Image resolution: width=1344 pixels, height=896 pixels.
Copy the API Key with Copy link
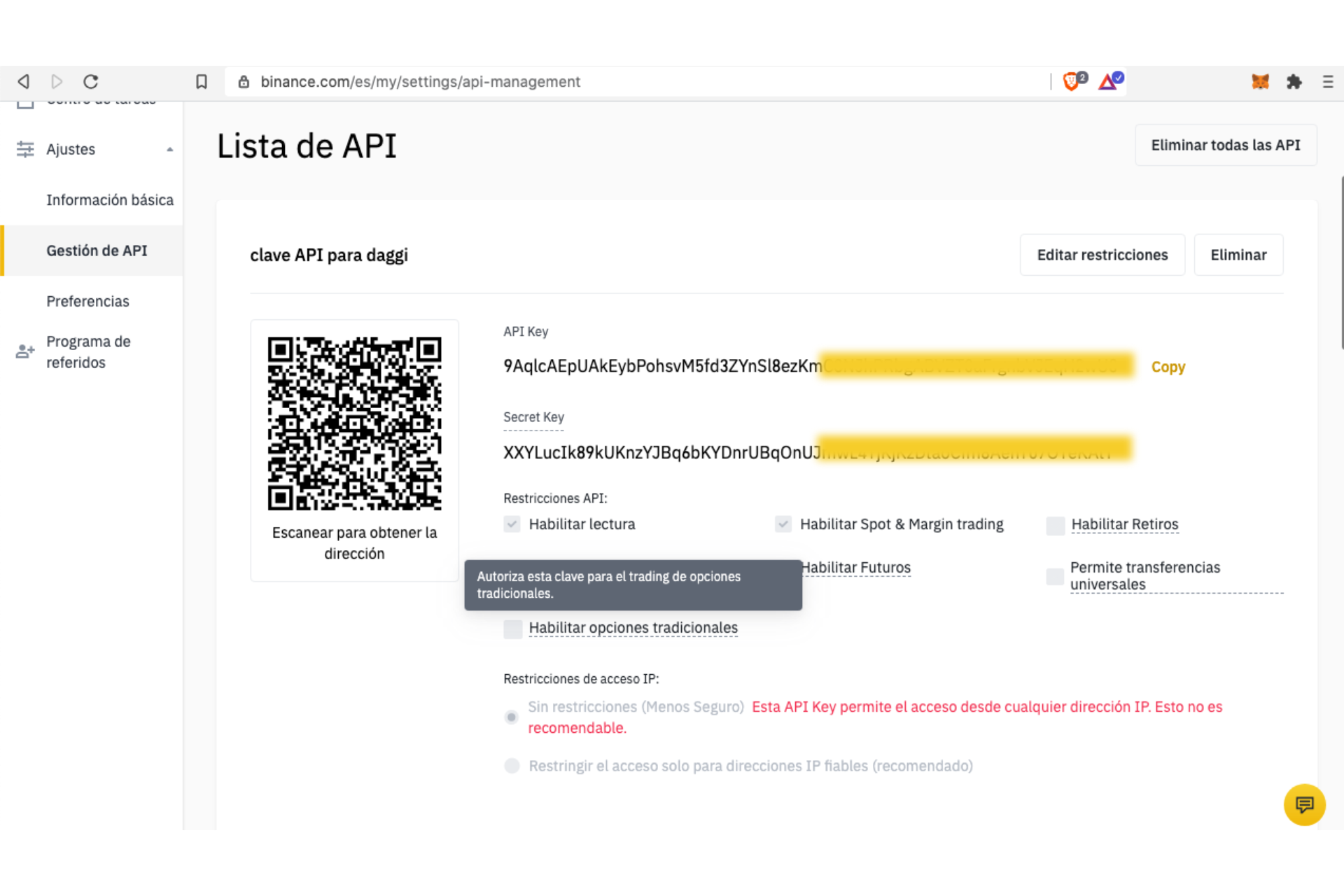[x=1168, y=367]
